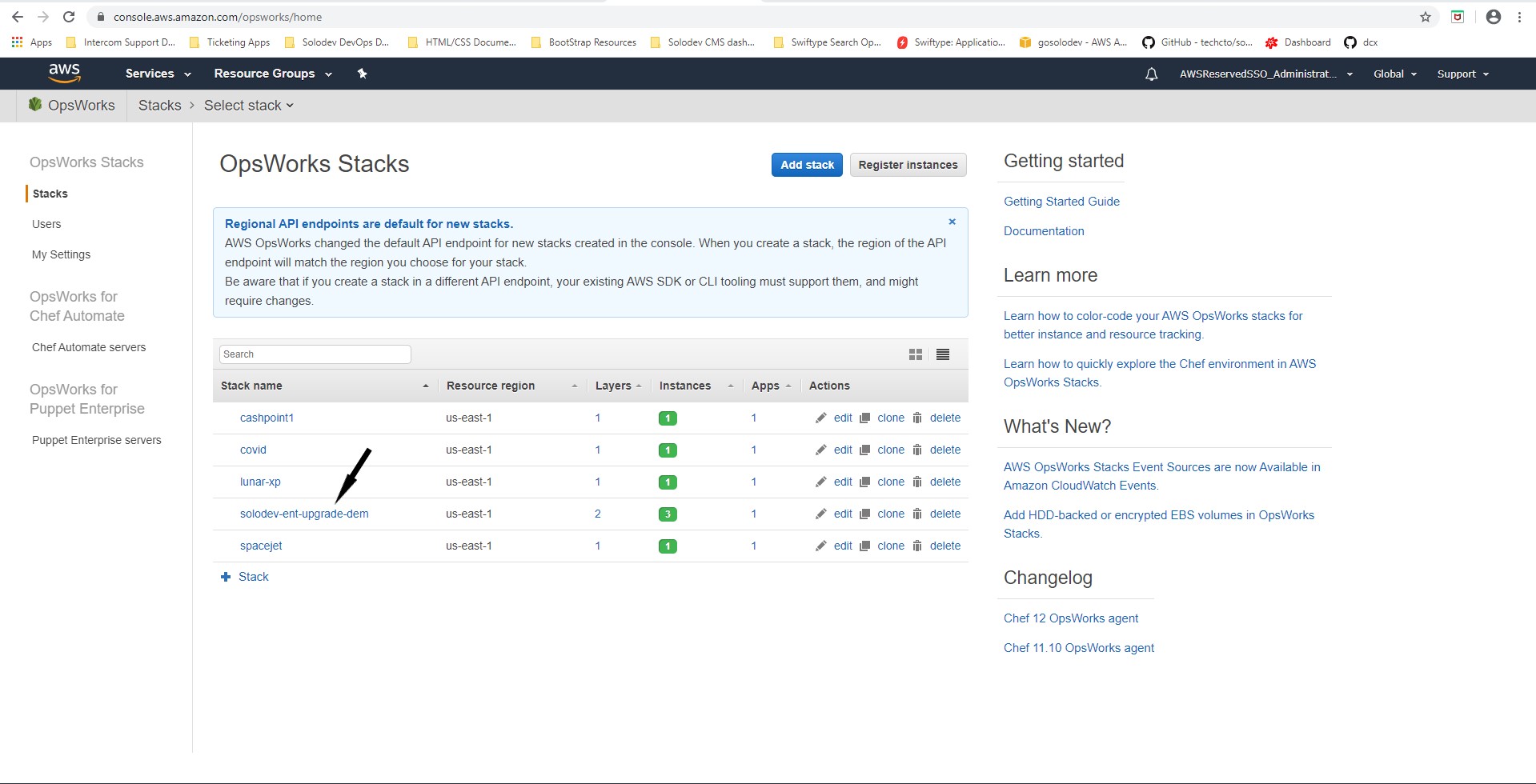Open the Select stack breadcrumb dropdown
Screen dimensions: 1536x784
(248, 106)
